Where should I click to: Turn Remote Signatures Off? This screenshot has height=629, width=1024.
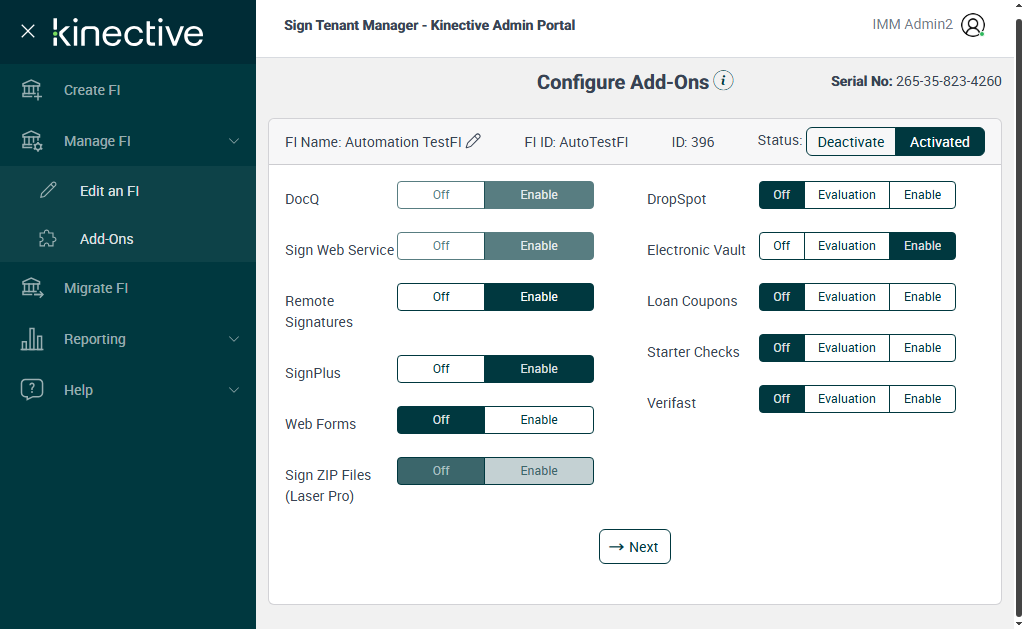(x=441, y=297)
